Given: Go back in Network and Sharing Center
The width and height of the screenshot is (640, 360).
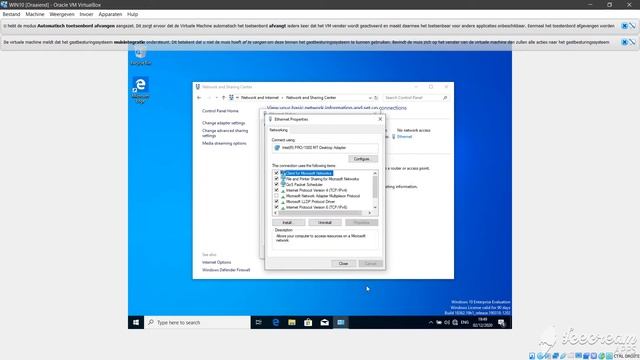Looking at the screenshot, I should point(199,98).
